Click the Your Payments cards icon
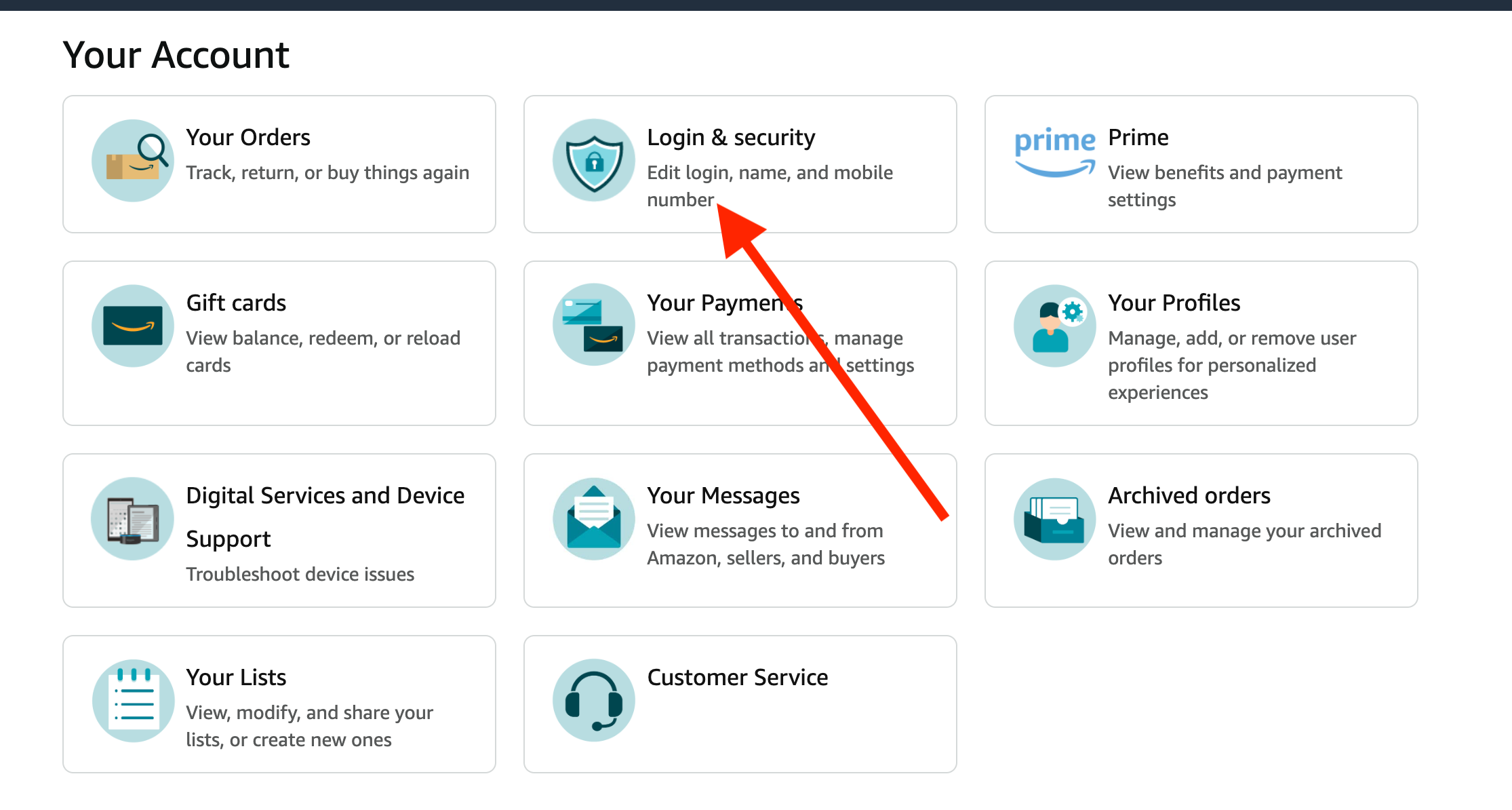1512x810 pixels. [594, 326]
